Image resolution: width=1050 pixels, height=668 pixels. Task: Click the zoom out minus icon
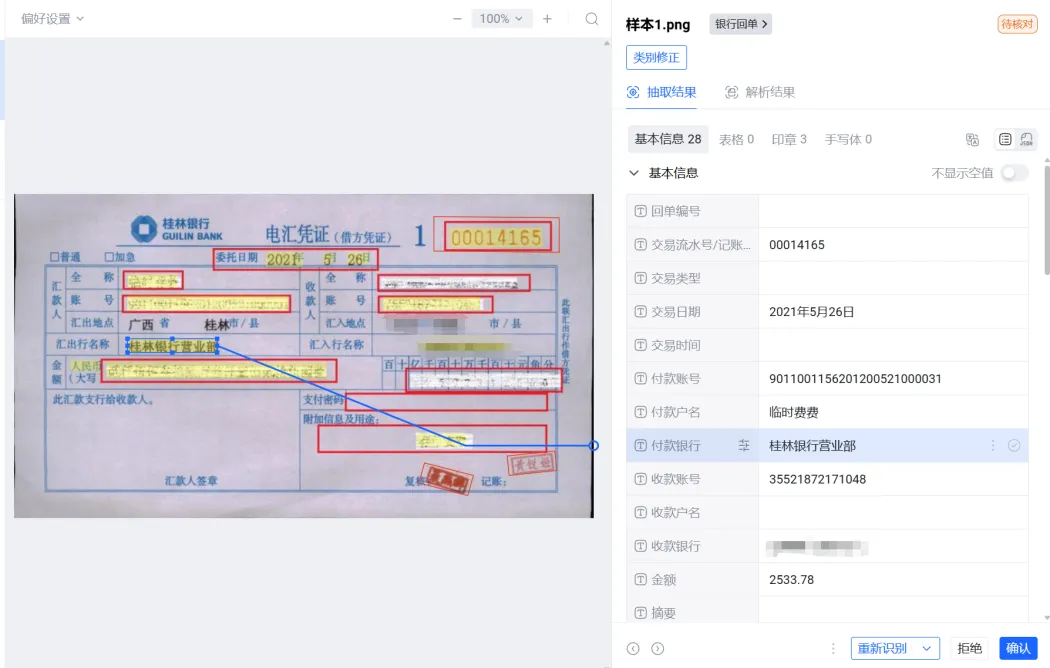point(457,19)
